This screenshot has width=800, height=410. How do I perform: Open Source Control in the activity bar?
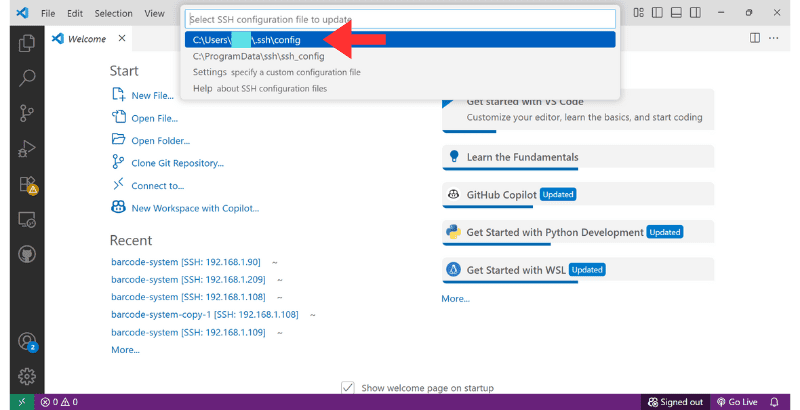point(27,113)
